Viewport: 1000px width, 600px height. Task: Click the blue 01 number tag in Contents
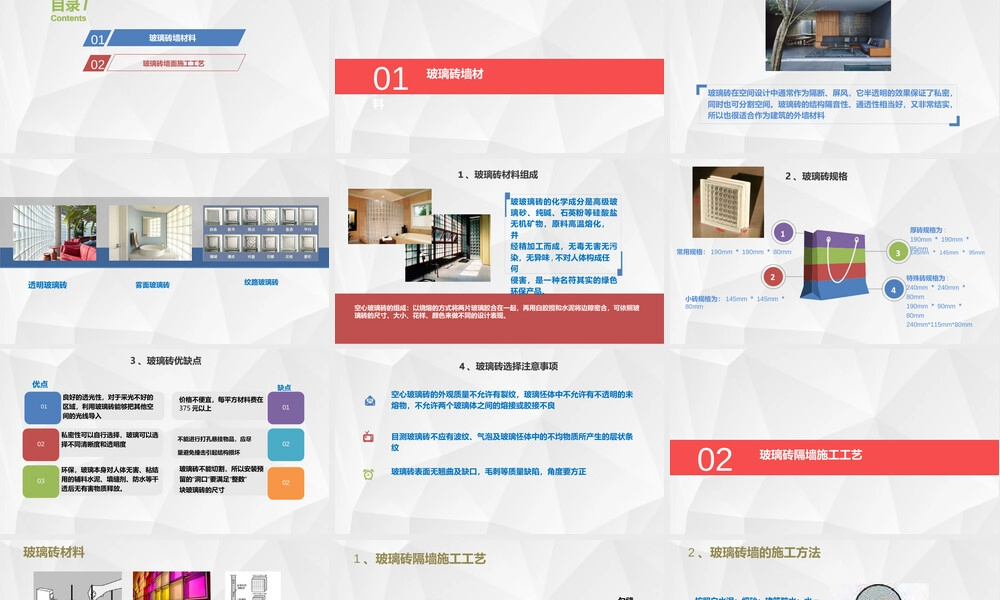[97, 39]
